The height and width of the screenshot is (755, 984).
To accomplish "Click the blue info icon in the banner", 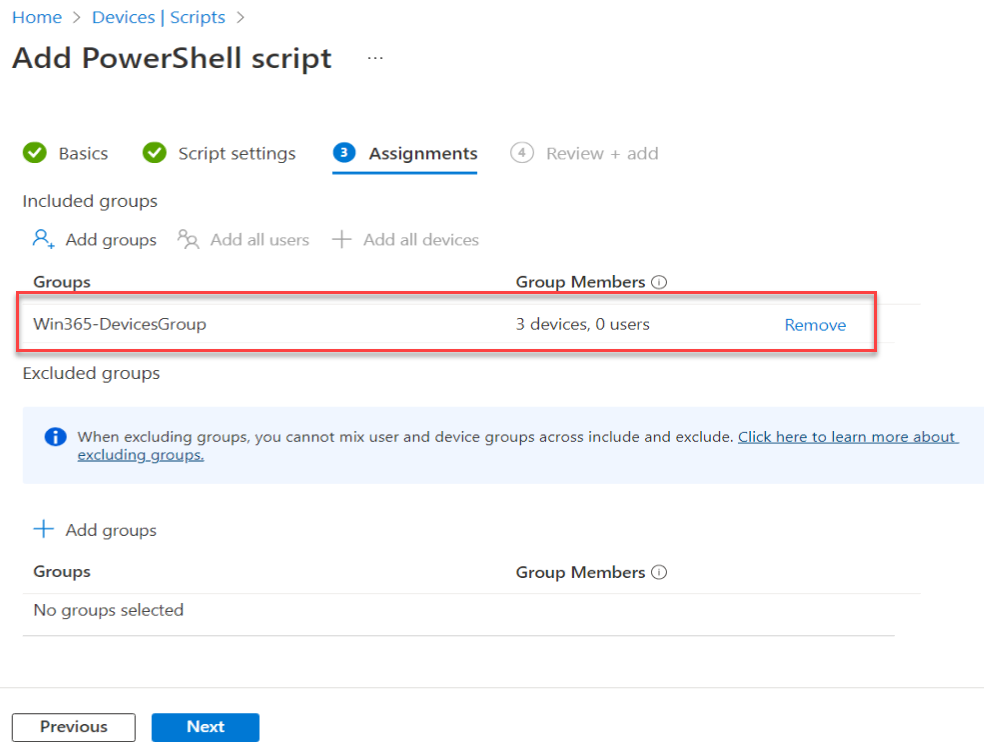I will click(55, 437).
